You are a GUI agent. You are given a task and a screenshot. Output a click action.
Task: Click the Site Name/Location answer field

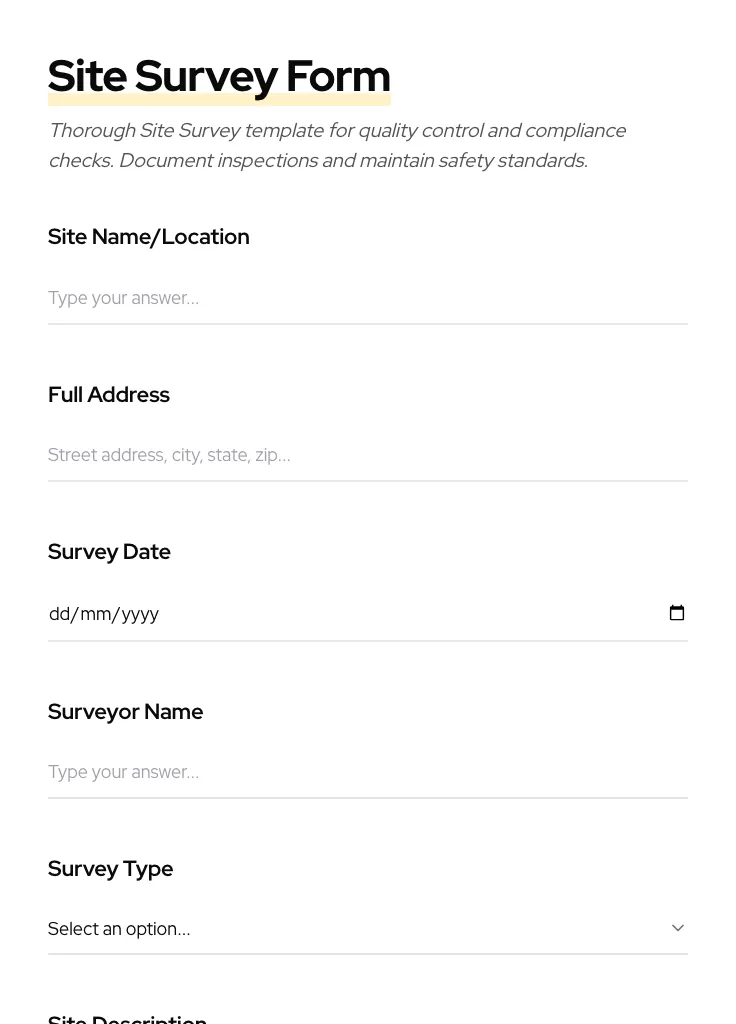(x=367, y=298)
